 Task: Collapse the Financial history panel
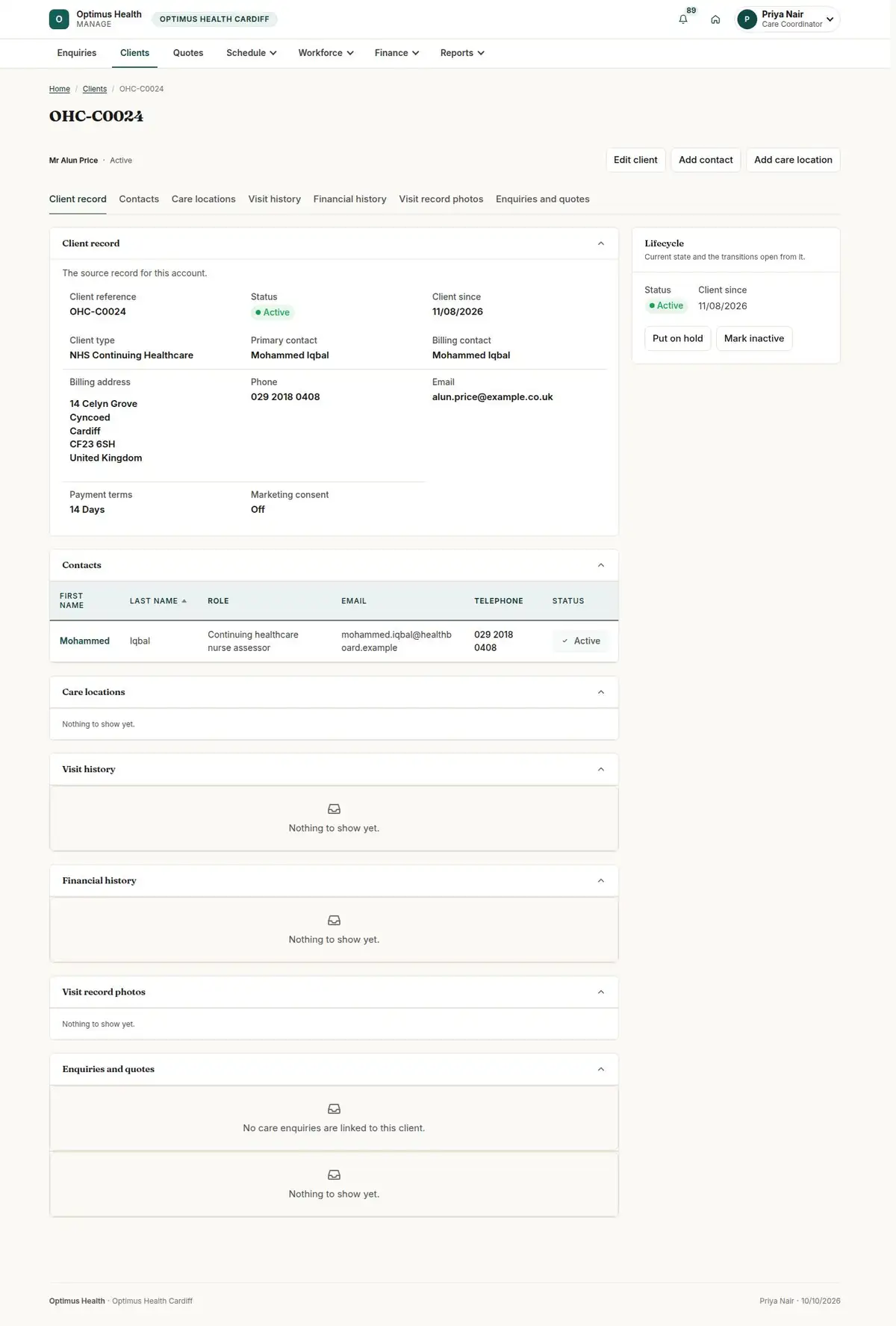click(x=601, y=881)
